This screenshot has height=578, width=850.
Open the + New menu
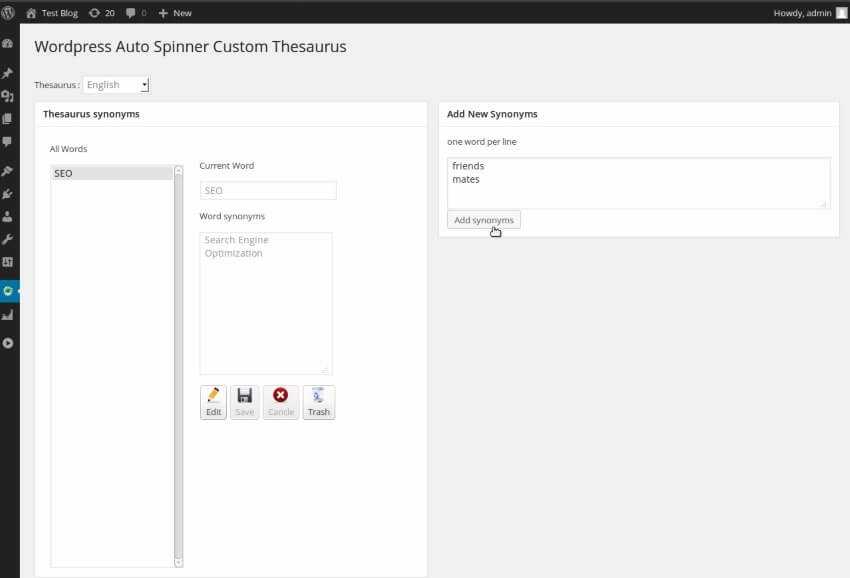(175, 13)
